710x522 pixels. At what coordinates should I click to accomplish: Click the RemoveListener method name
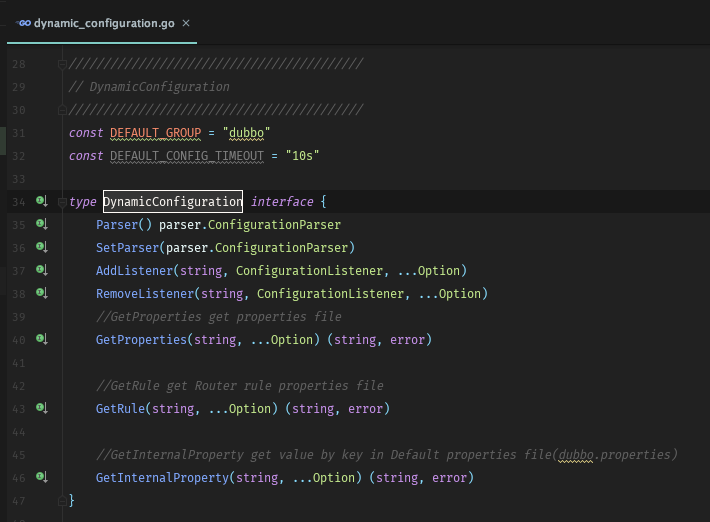[145, 294]
